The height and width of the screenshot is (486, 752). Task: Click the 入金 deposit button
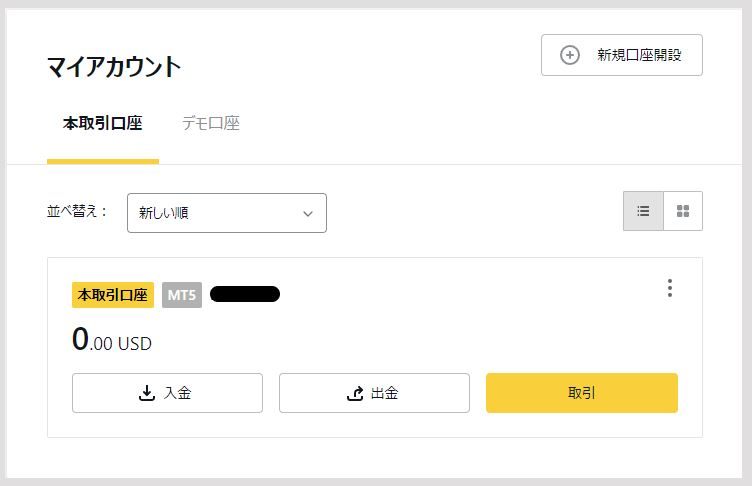[x=167, y=393]
